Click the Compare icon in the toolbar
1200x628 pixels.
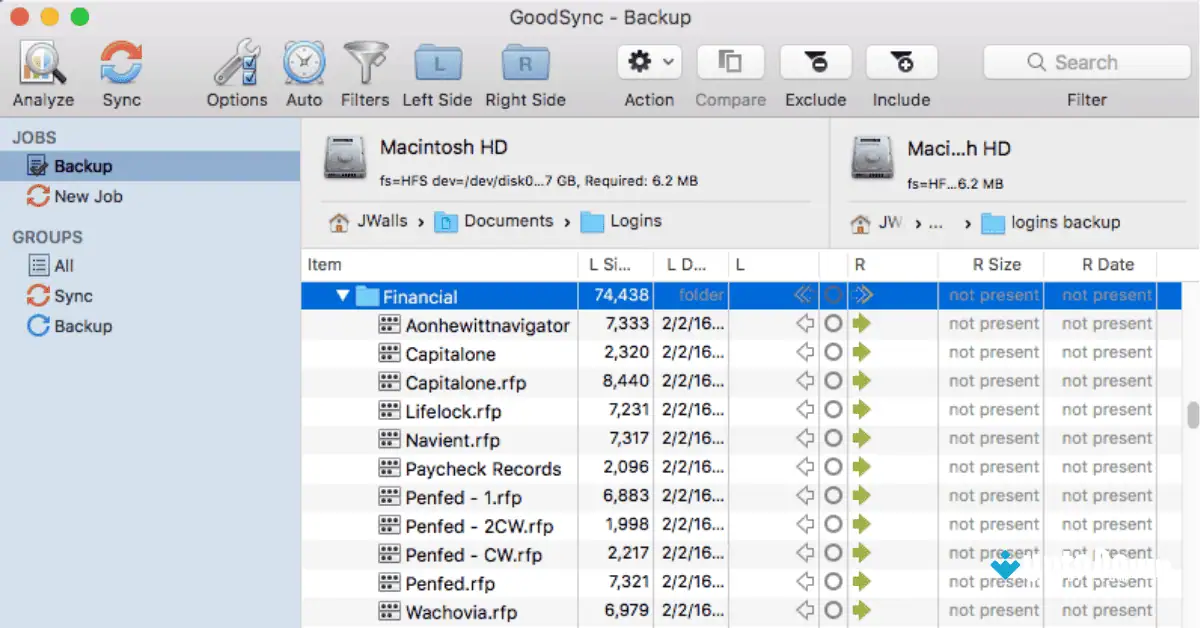click(x=730, y=62)
